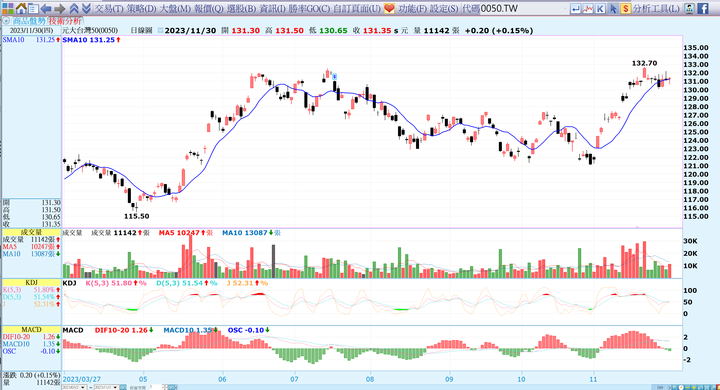Click the MACD10 1.35 label

(x=191, y=330)
